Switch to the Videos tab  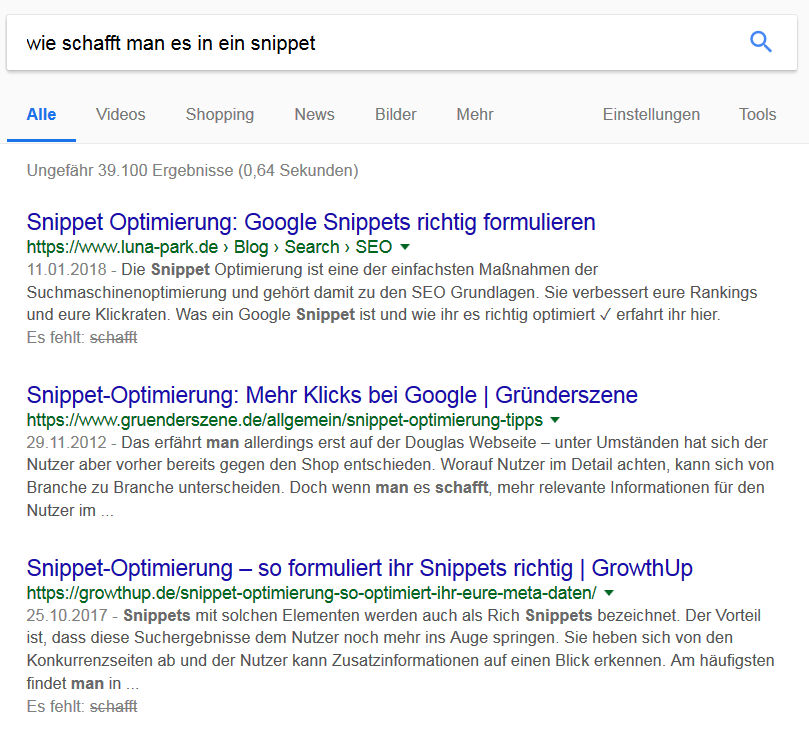pyautogui.click(x=121, y=114)
